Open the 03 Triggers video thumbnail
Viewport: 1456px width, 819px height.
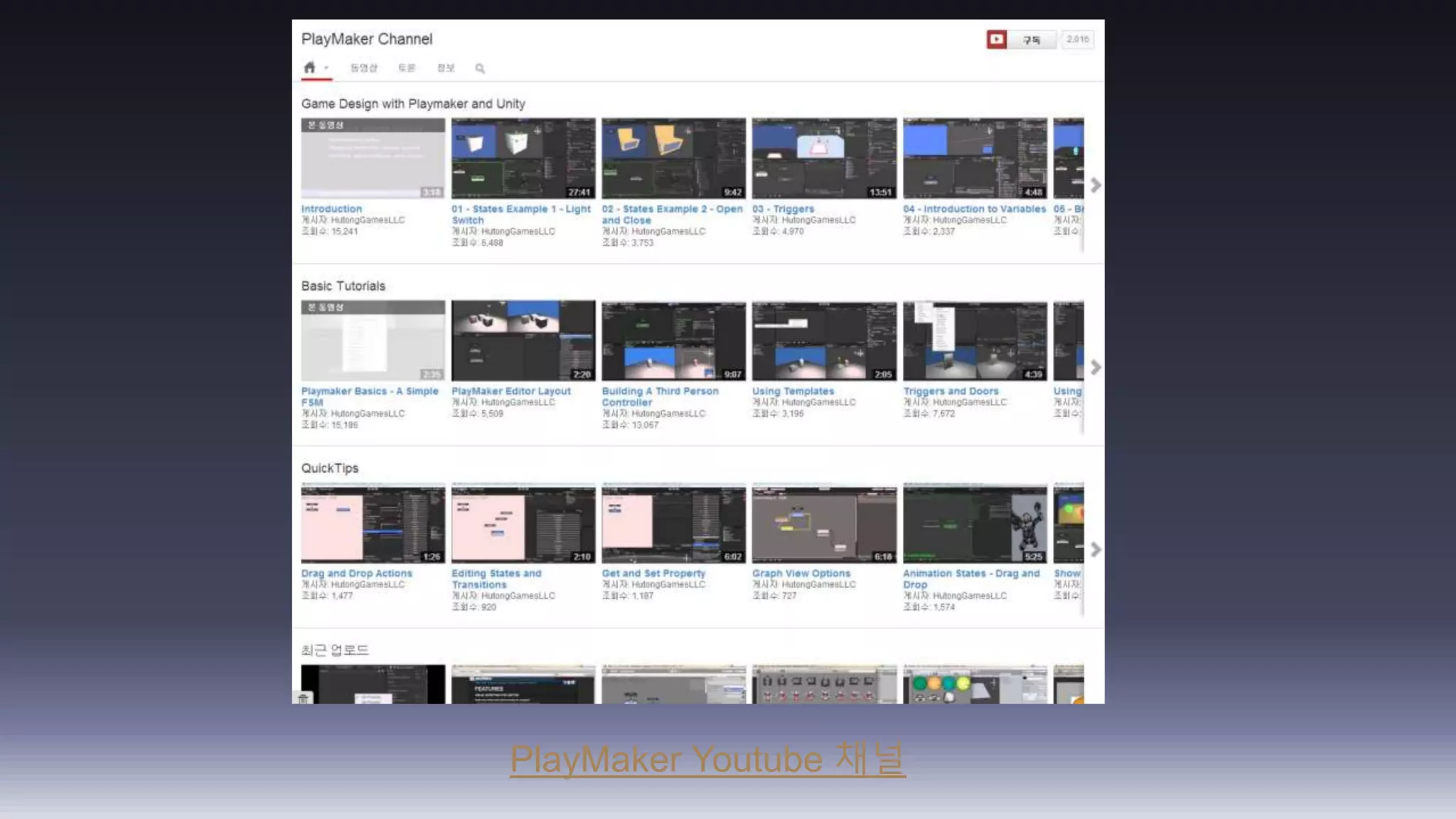point(825,159)
